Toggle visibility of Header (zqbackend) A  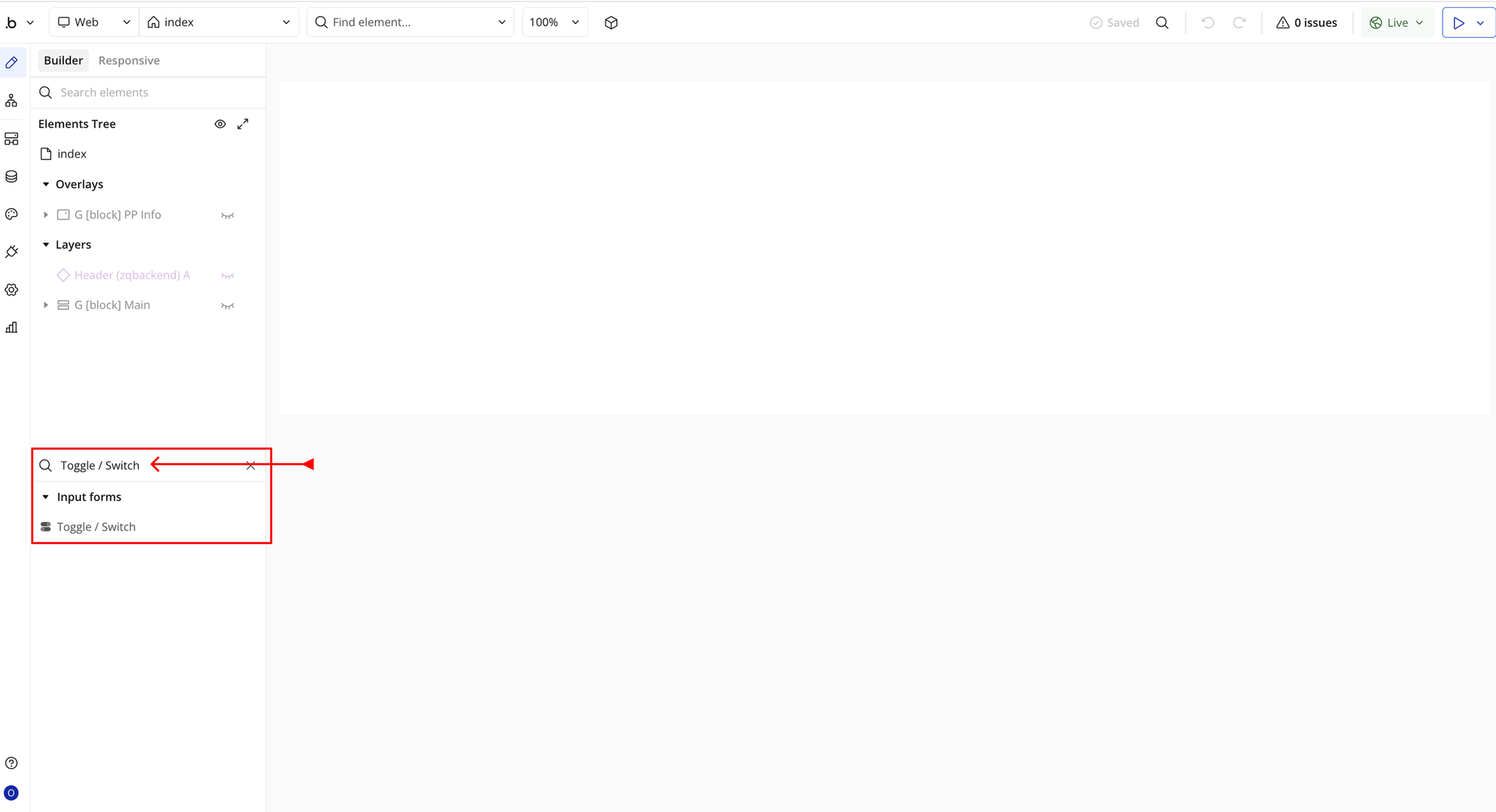coord(227,276)
